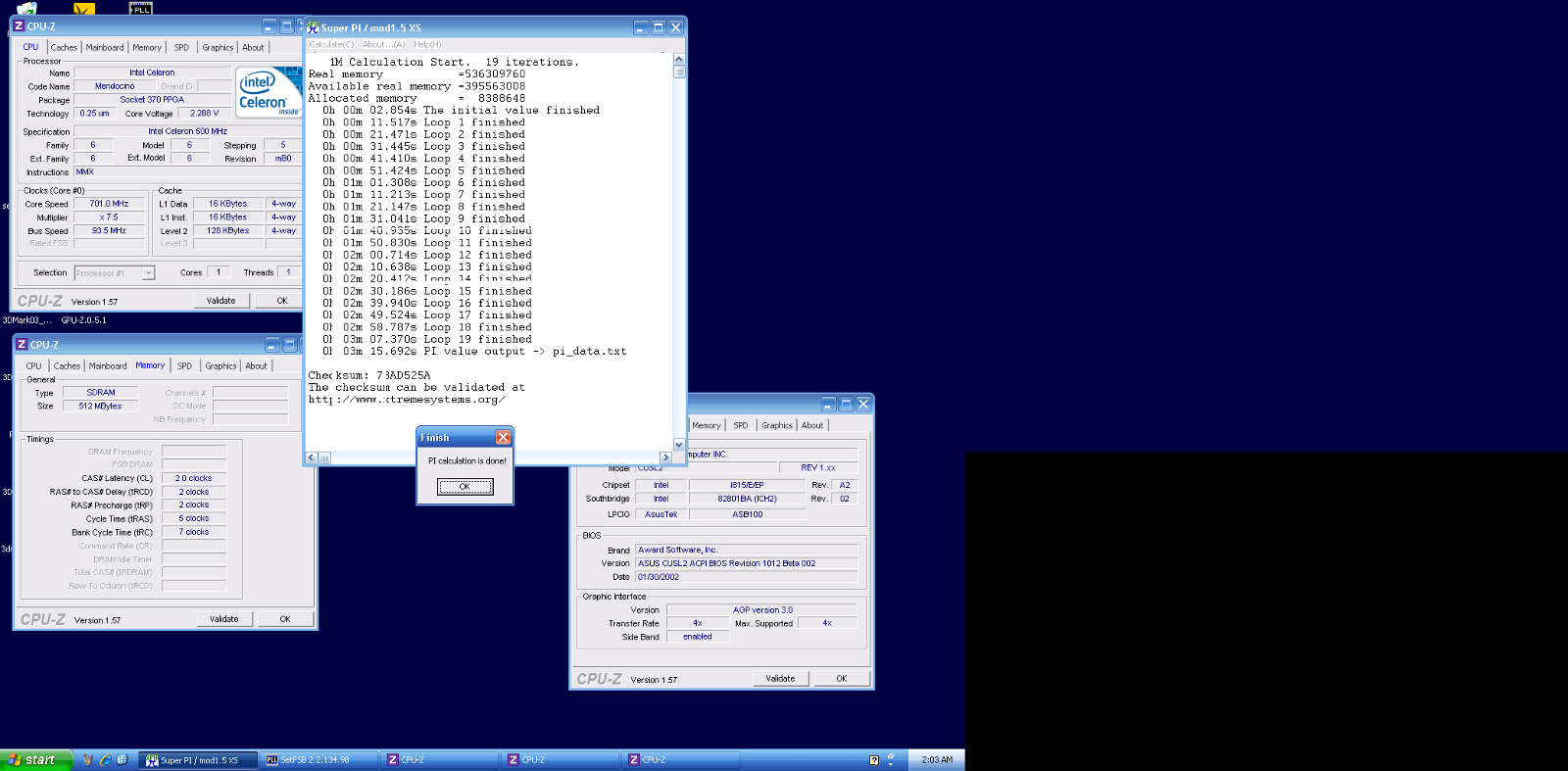
Task: Click Super PI horizontal scrollbar right arrow
Action: click(x=666, y=458)
